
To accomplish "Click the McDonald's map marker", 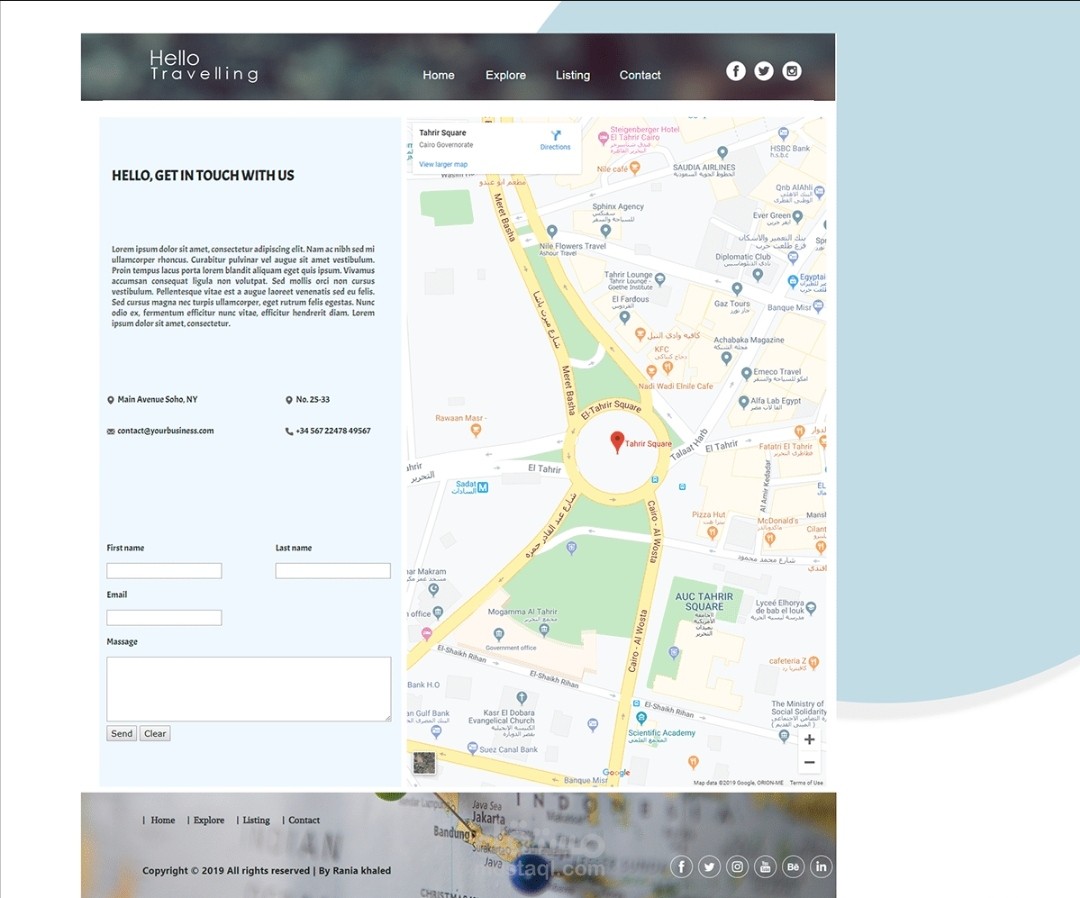I will (769, 539).
